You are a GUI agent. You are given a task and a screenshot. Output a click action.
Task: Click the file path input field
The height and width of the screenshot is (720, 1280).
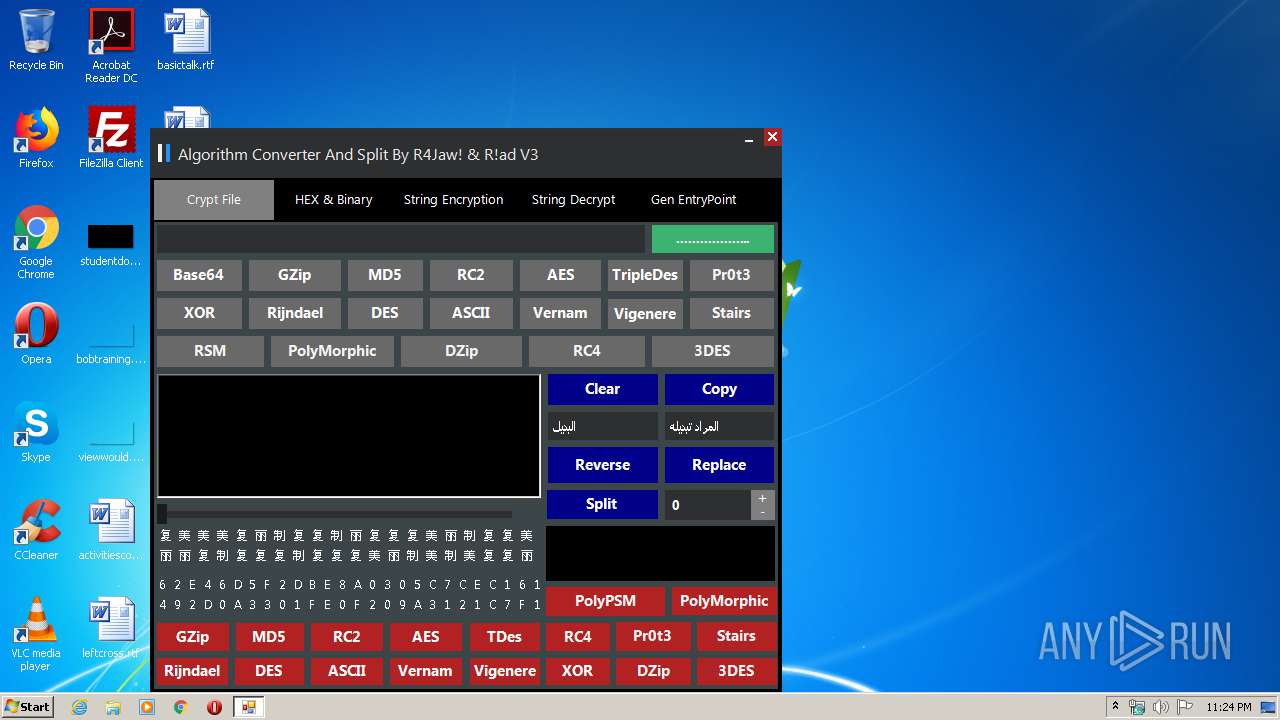tap(400, 239)
